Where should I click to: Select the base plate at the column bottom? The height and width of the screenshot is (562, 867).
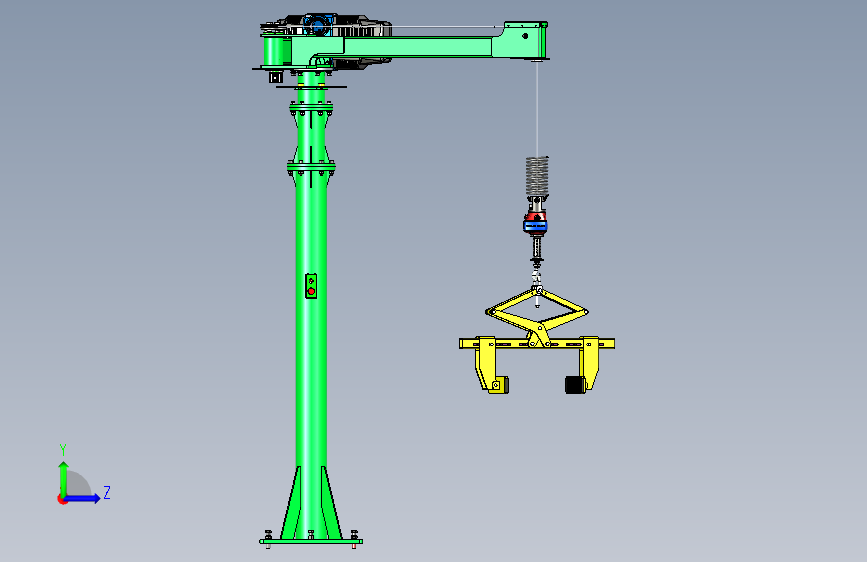click(311, 542)
